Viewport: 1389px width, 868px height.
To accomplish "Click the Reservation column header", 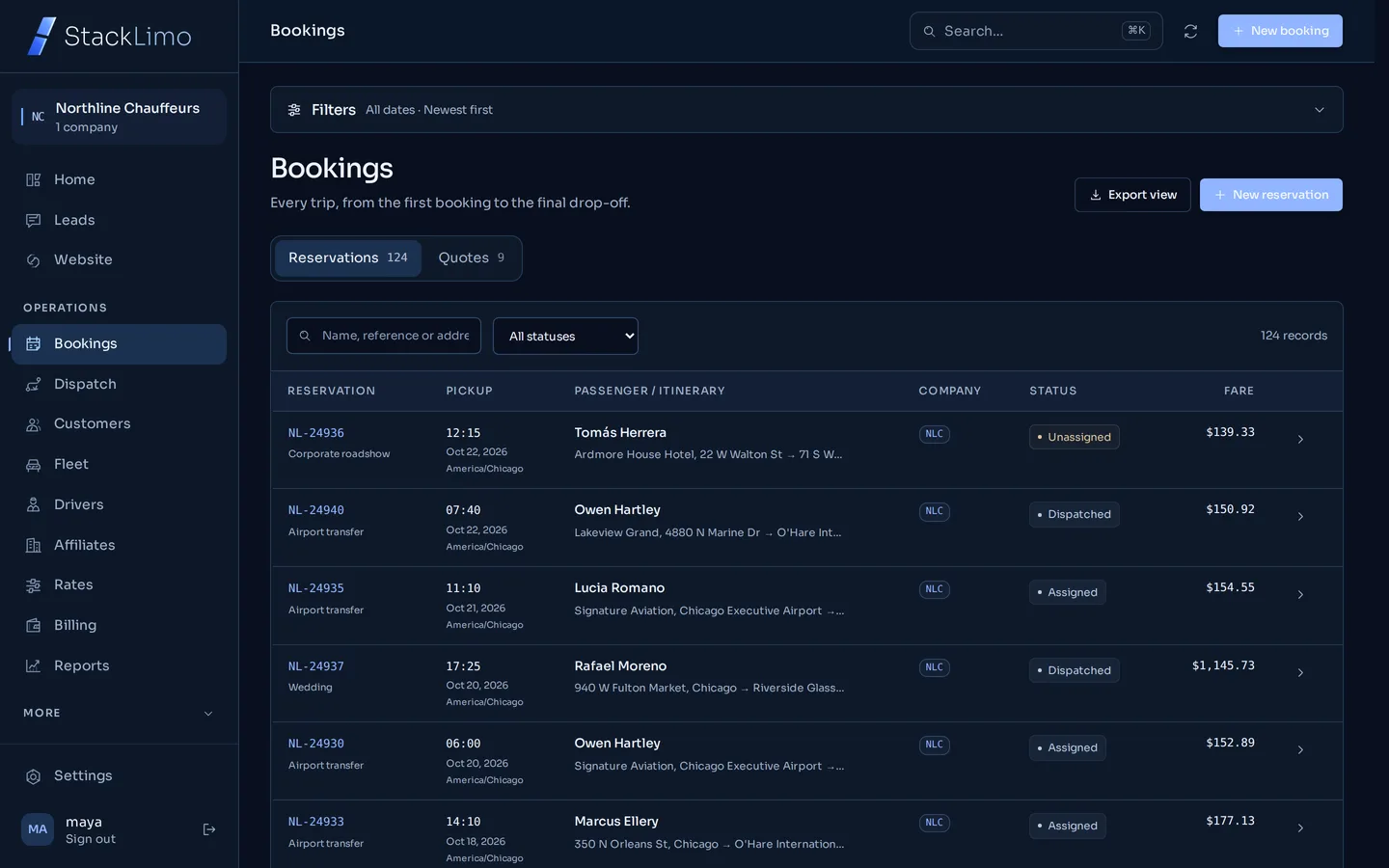I will (331, 391).
